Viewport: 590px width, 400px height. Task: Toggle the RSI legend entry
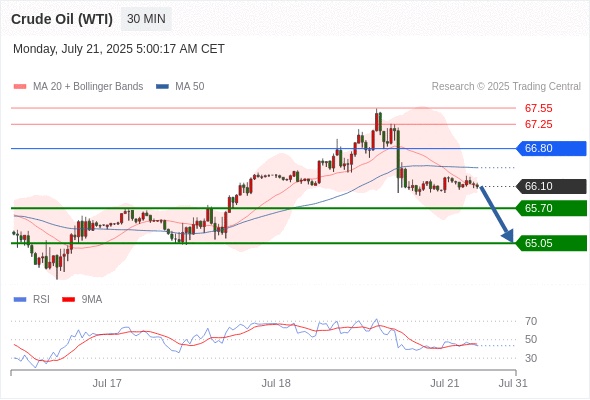pos(32,300)
